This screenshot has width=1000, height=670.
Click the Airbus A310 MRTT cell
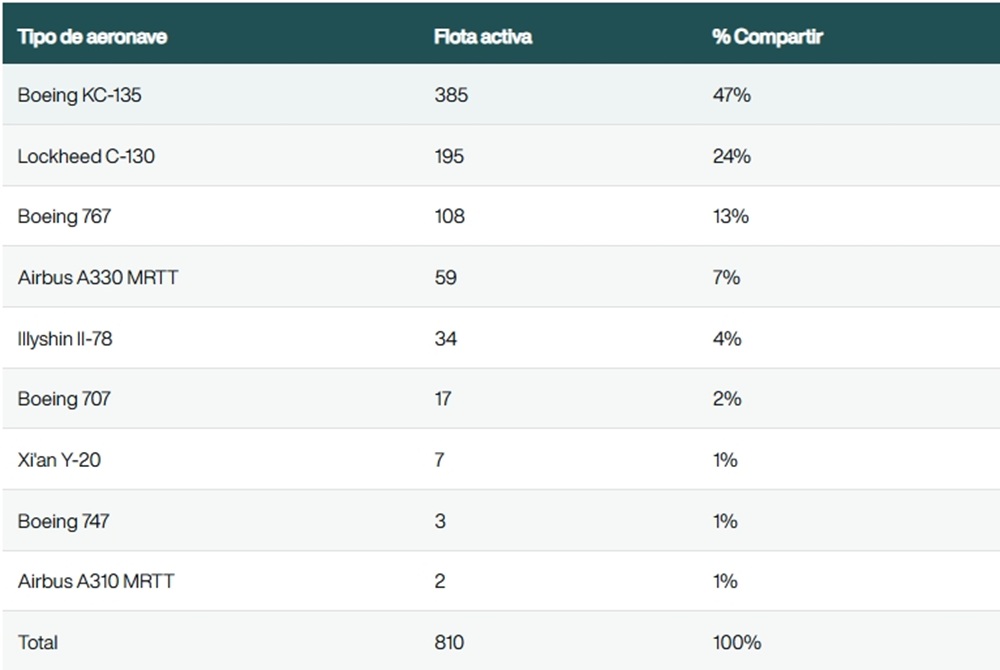point(96,581)
